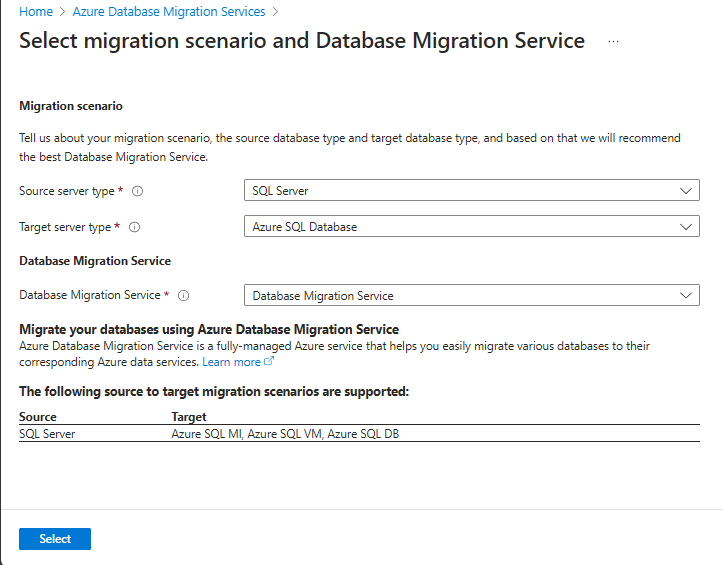Click the bold Database Migration Service section heading
This screenshot has width=723, height=565.
point(95,261)
